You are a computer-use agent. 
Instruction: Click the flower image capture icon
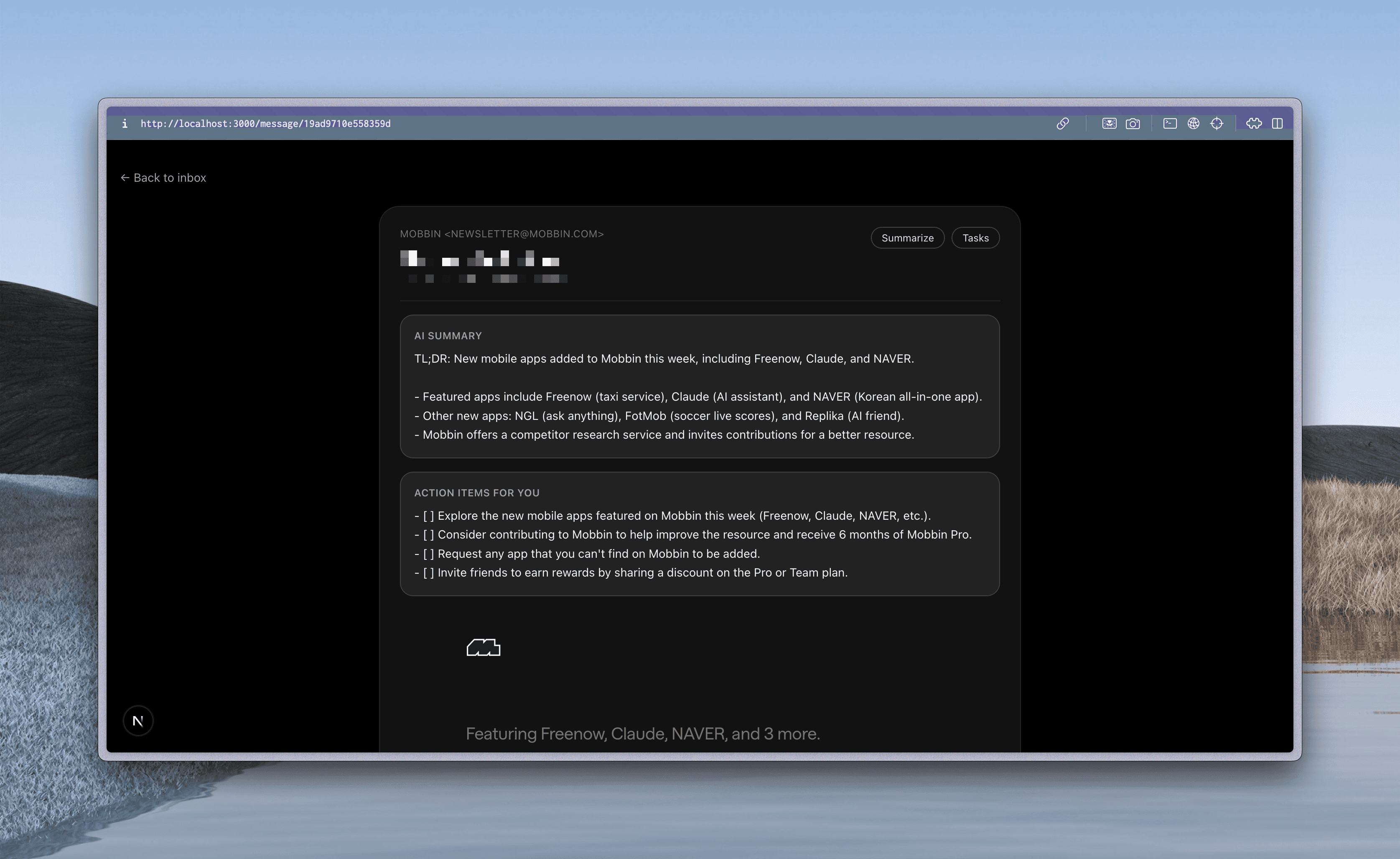tap(1109, 123)
